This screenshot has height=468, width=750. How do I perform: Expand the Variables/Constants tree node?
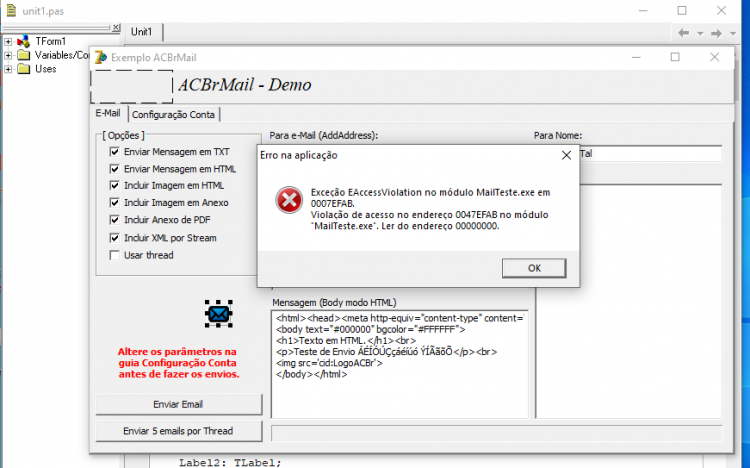[x=8, y=56]
